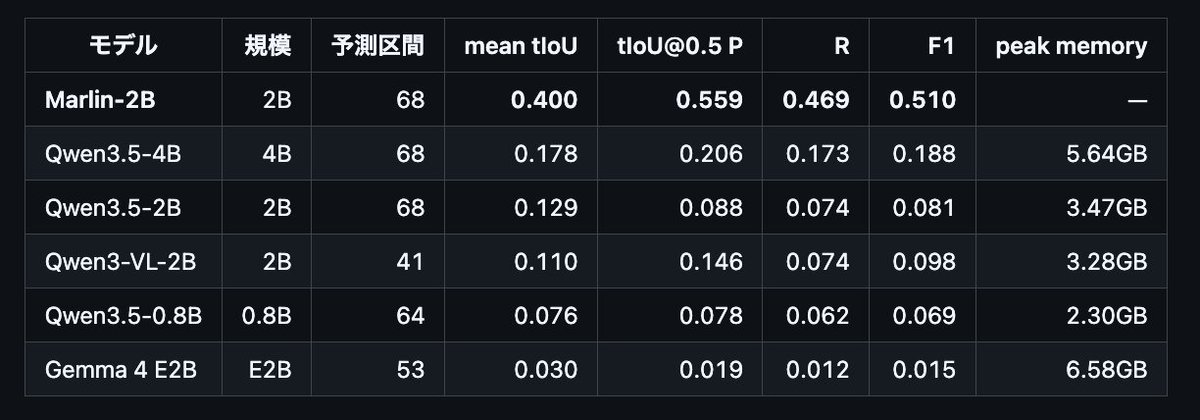This screenshot has height=420, width=1200.
Task: Click the mean tIoU column header
Action: click(520, 45)
